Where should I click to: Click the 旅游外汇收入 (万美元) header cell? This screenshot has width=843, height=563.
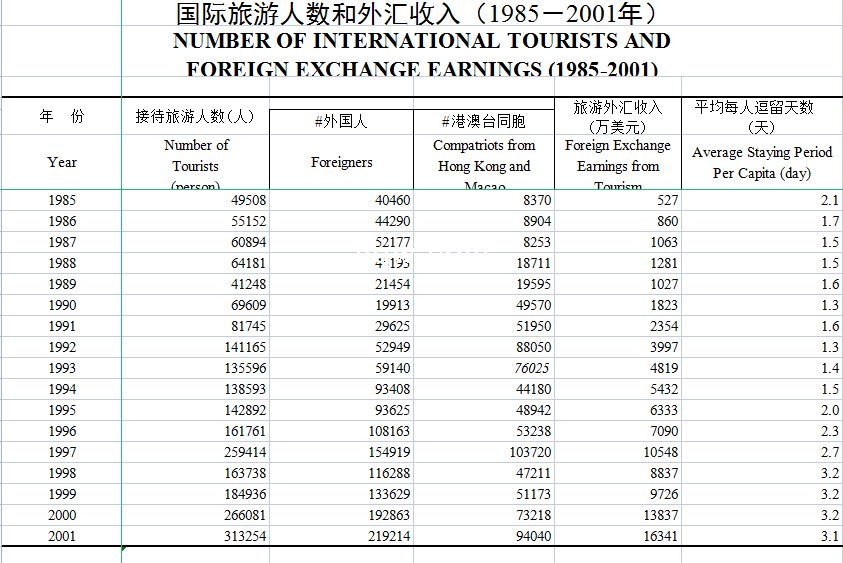pyautogui.click(x=617, y=116)
